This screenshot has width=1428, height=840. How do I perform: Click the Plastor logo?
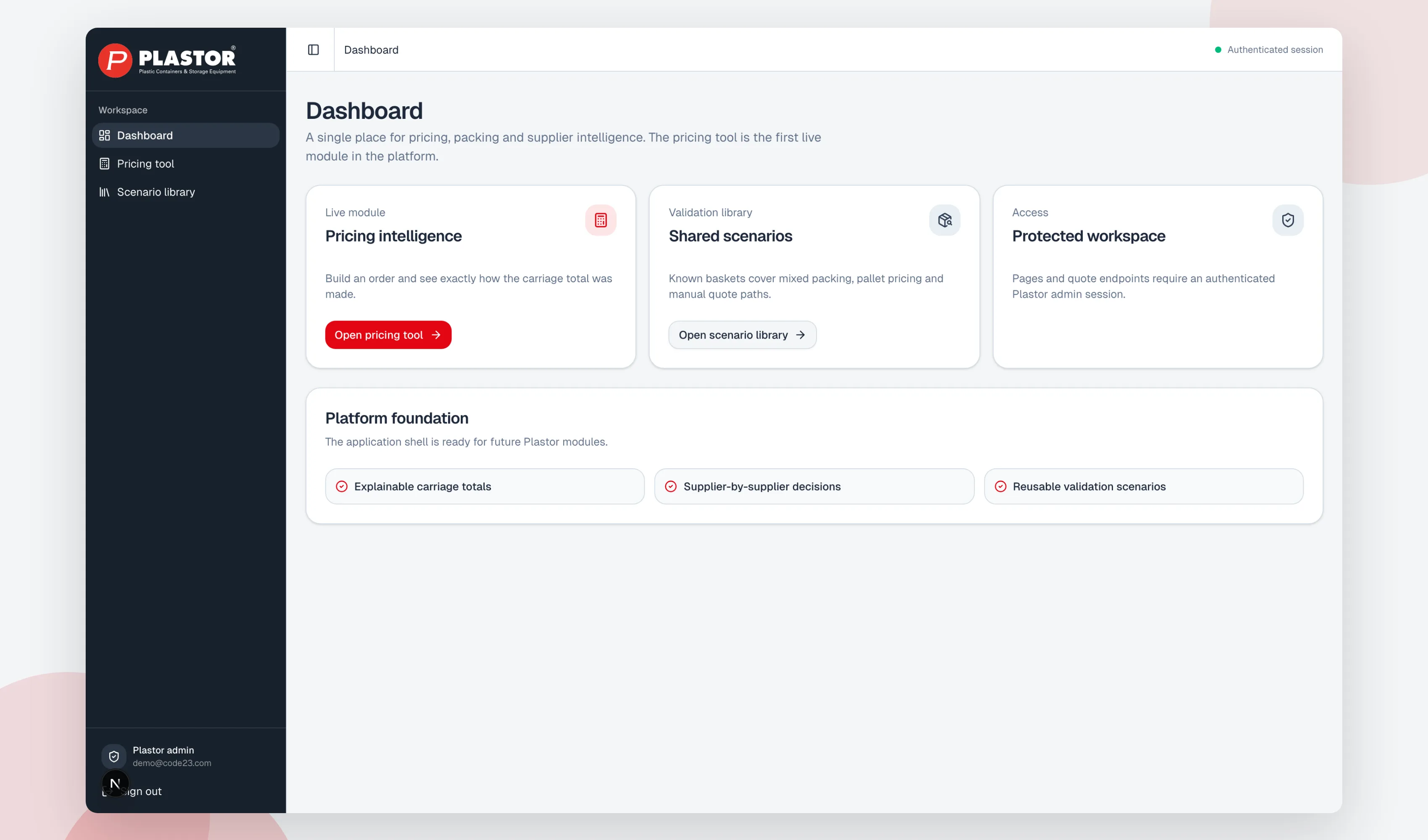(x=167, y=60)
